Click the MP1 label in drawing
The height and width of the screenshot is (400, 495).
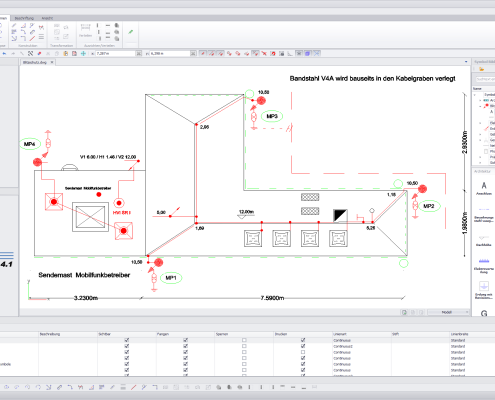171,278
